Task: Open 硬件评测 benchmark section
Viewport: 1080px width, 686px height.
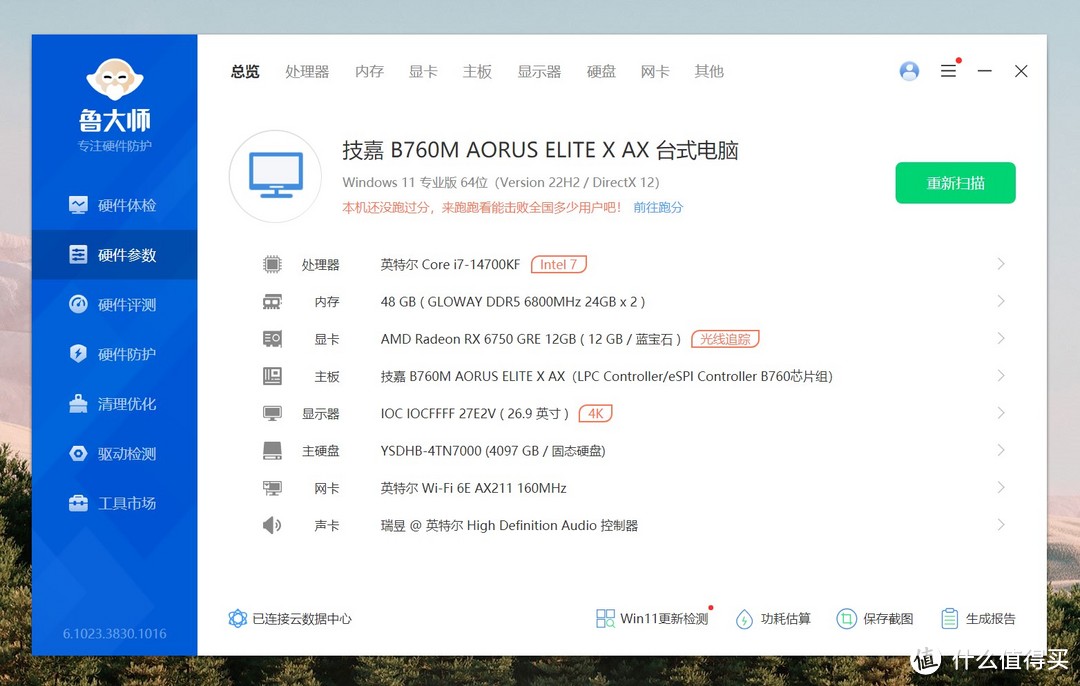Action: (114, 304)
